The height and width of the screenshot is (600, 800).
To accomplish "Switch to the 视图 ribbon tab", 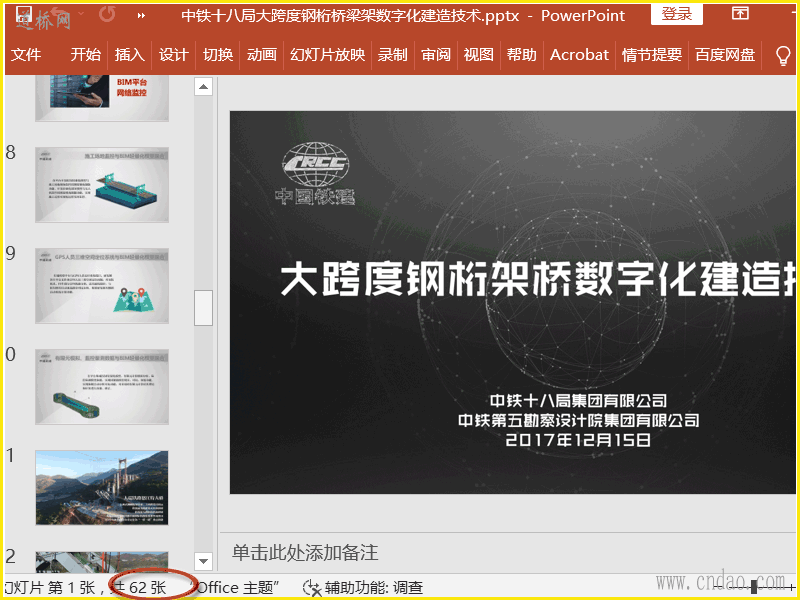I will [479, 55].
